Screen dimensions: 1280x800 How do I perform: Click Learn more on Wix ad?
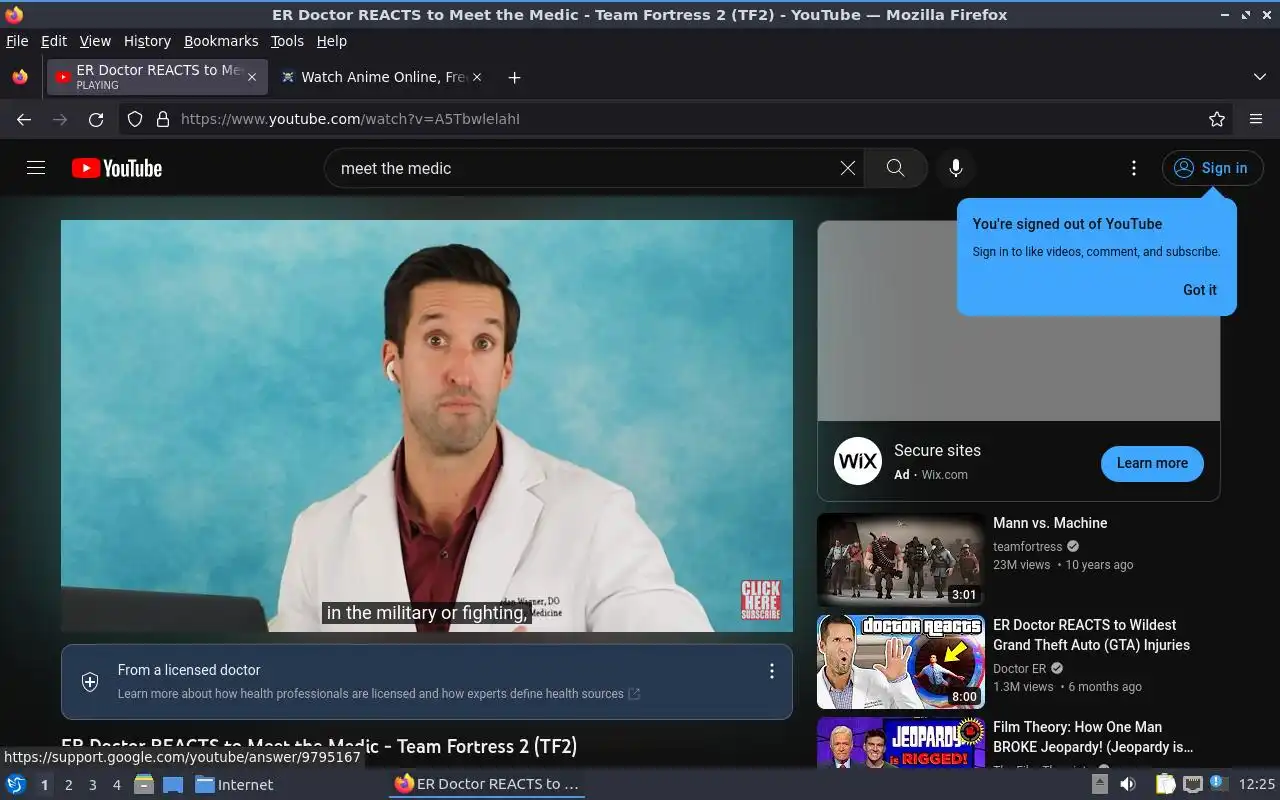tap(1152, 463)
